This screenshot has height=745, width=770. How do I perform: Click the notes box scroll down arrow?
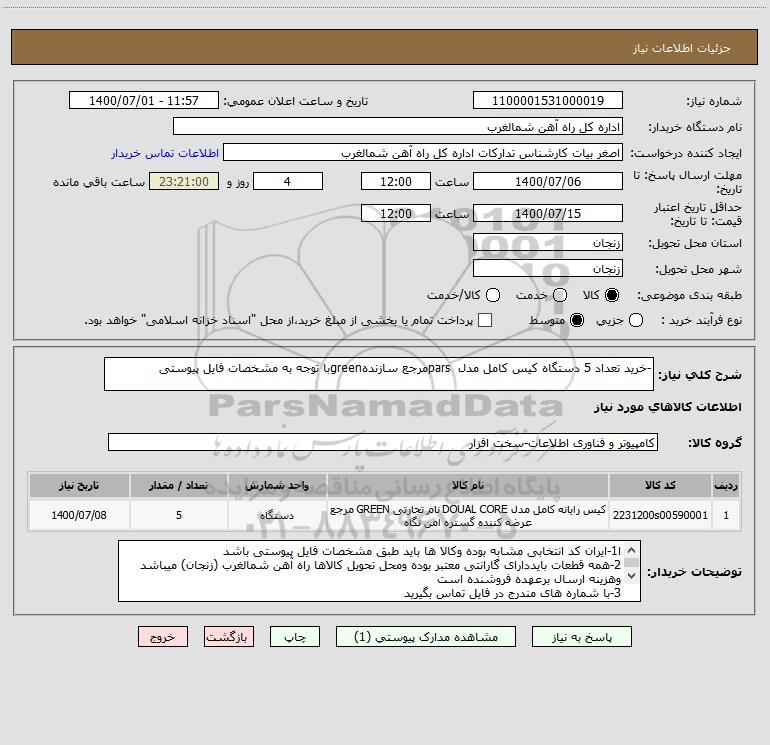click(x=632, y=575)
